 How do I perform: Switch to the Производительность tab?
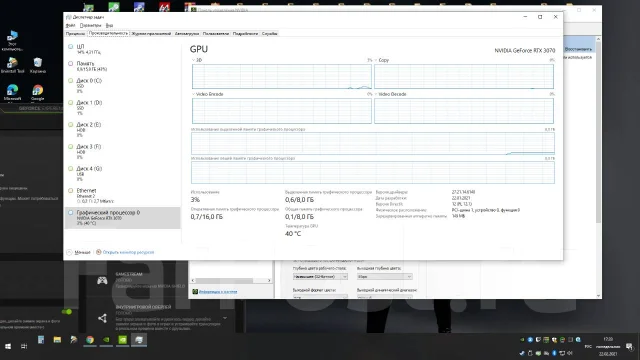pyautogui.click(x=109, y=33)
